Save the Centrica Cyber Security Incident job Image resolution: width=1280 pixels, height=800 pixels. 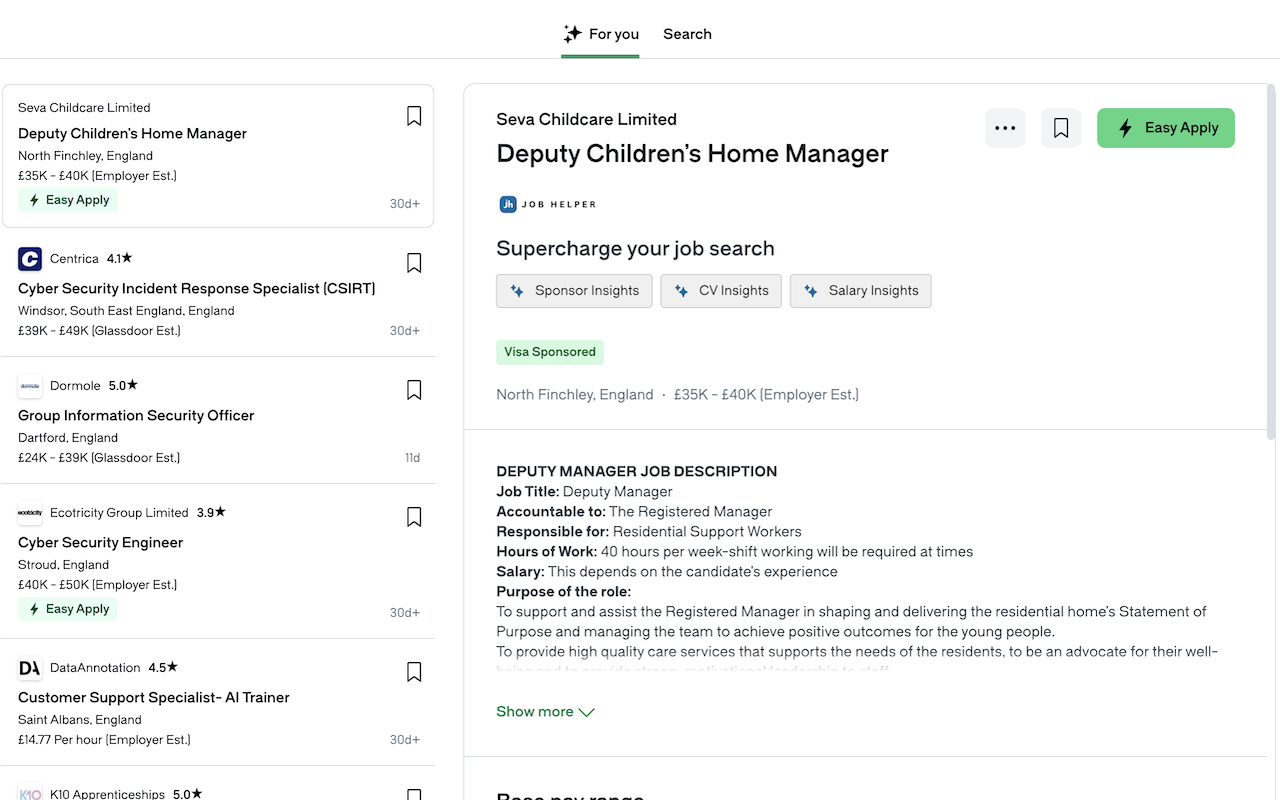point(414,263)
